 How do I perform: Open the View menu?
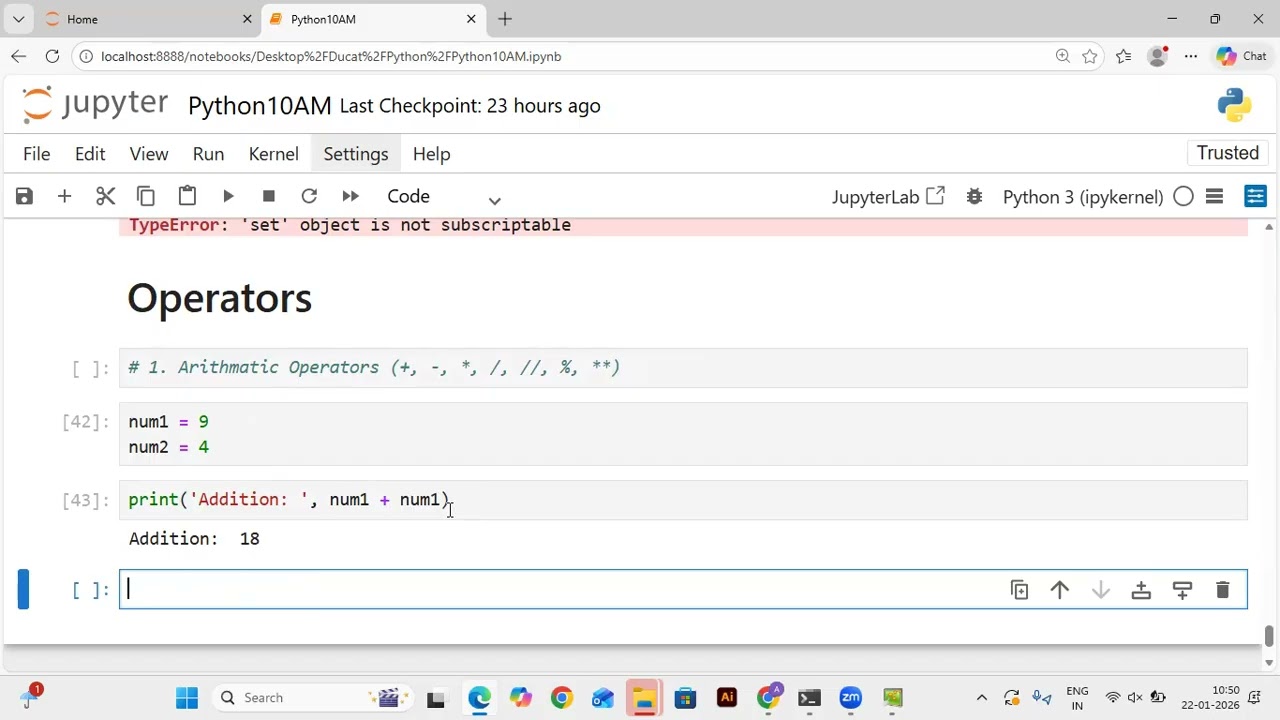(x=149, y=154)
